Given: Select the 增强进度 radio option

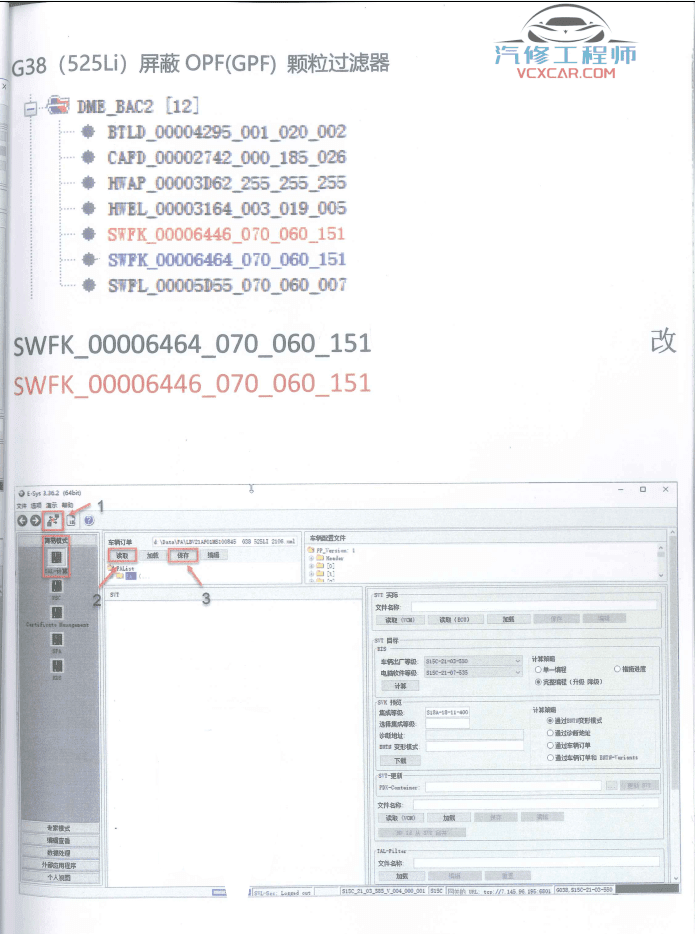Looking at the screenshot, I should point(618,669).
